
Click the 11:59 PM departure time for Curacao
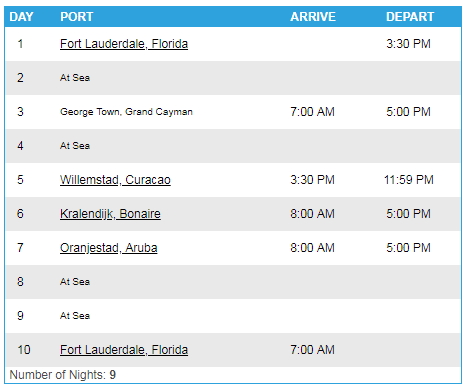tap(408, 180)
